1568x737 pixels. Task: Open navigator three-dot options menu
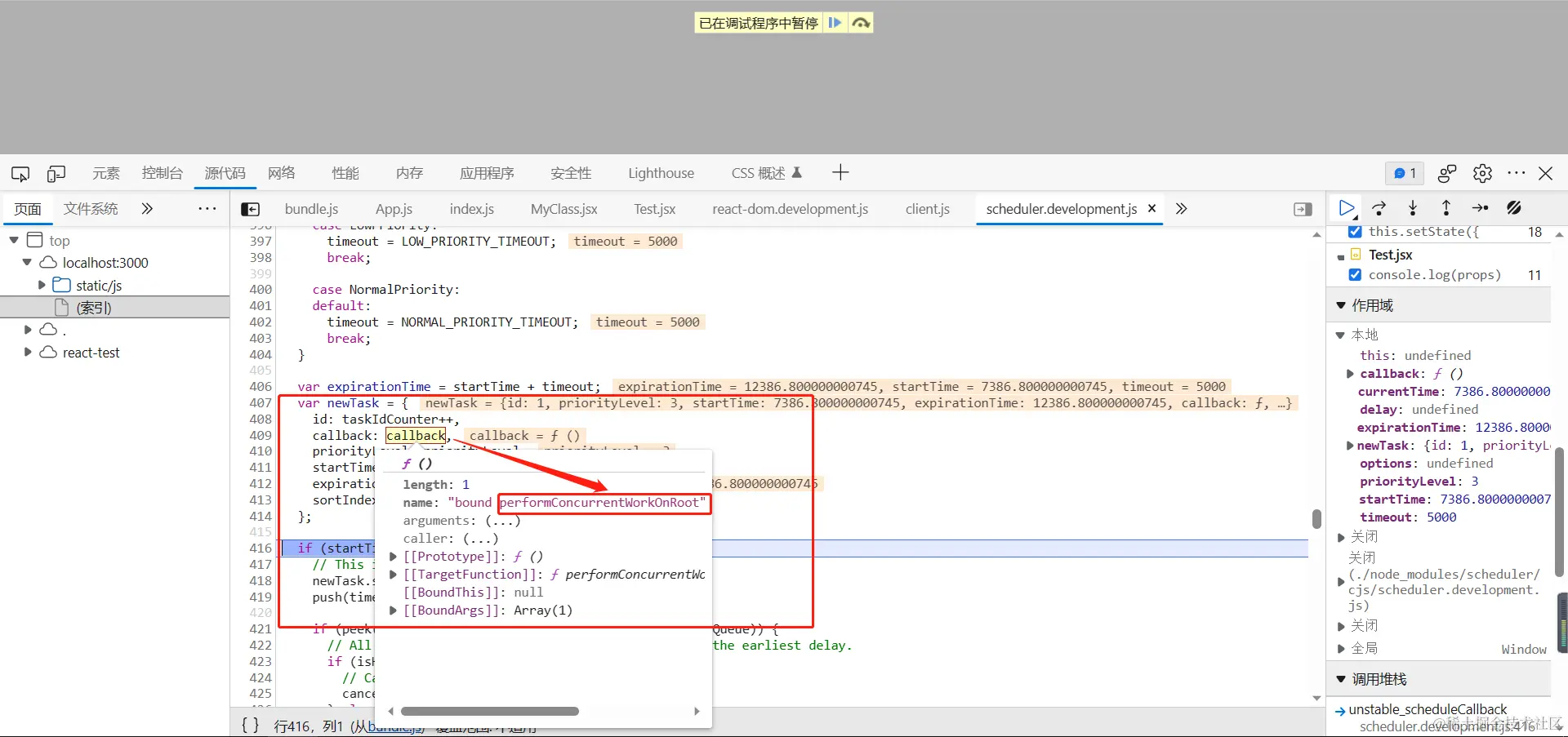(207, 209)
